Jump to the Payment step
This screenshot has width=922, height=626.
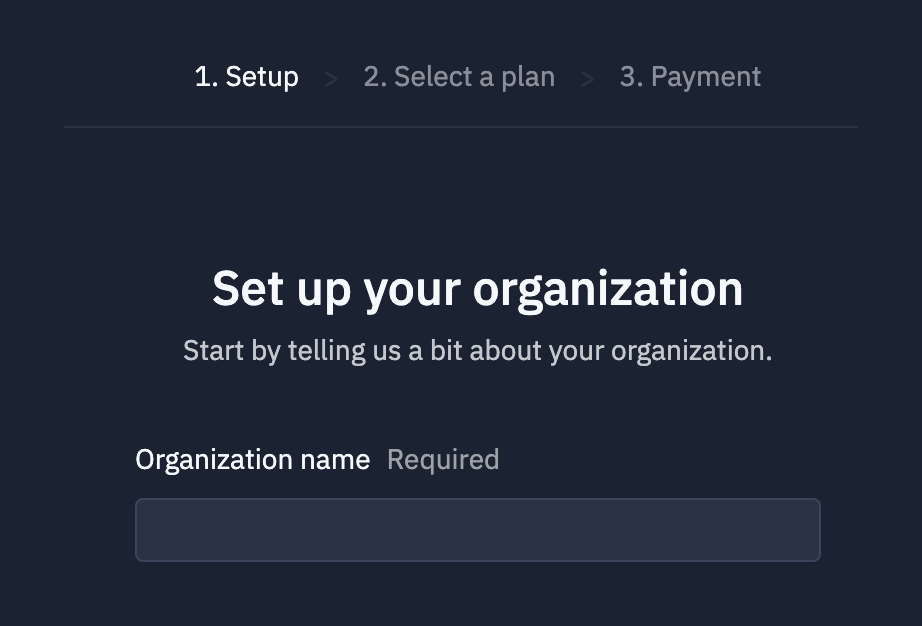690,77
